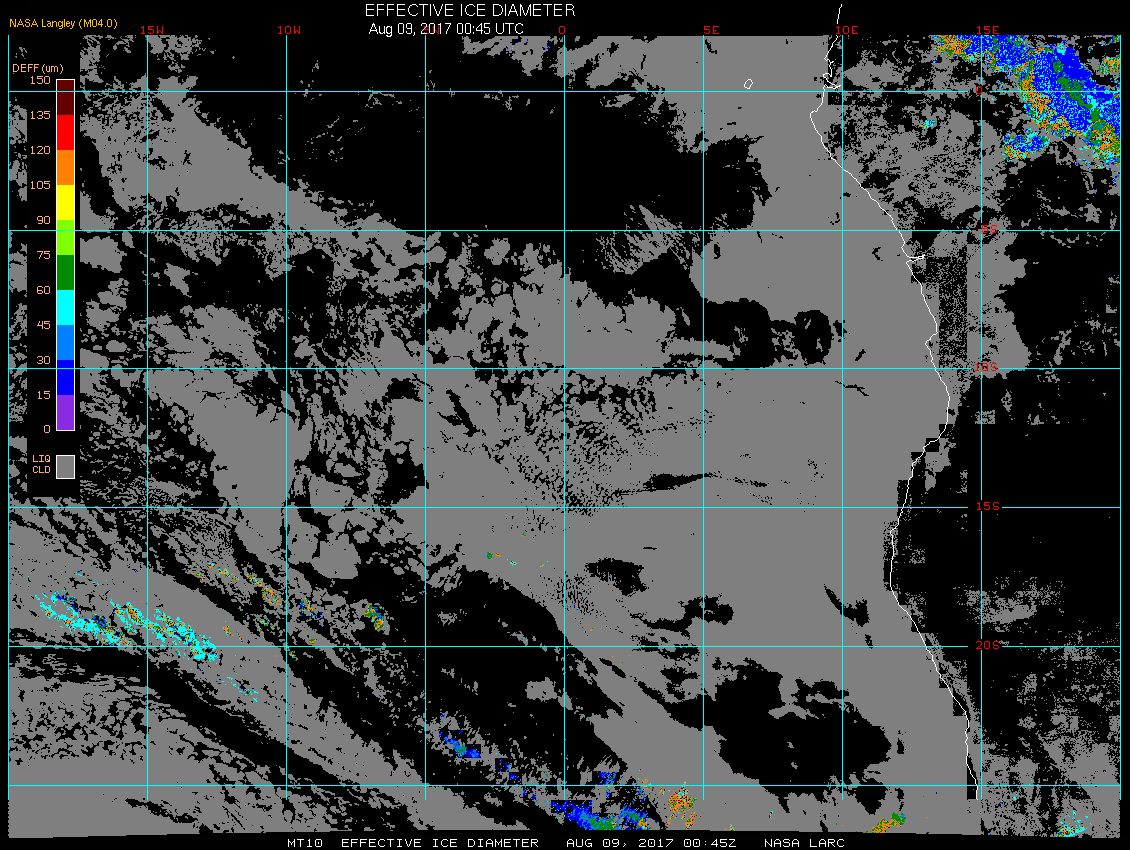Click the '5S' latitude label
This screenshot has width=1130, height=850.
click(989, 229)
